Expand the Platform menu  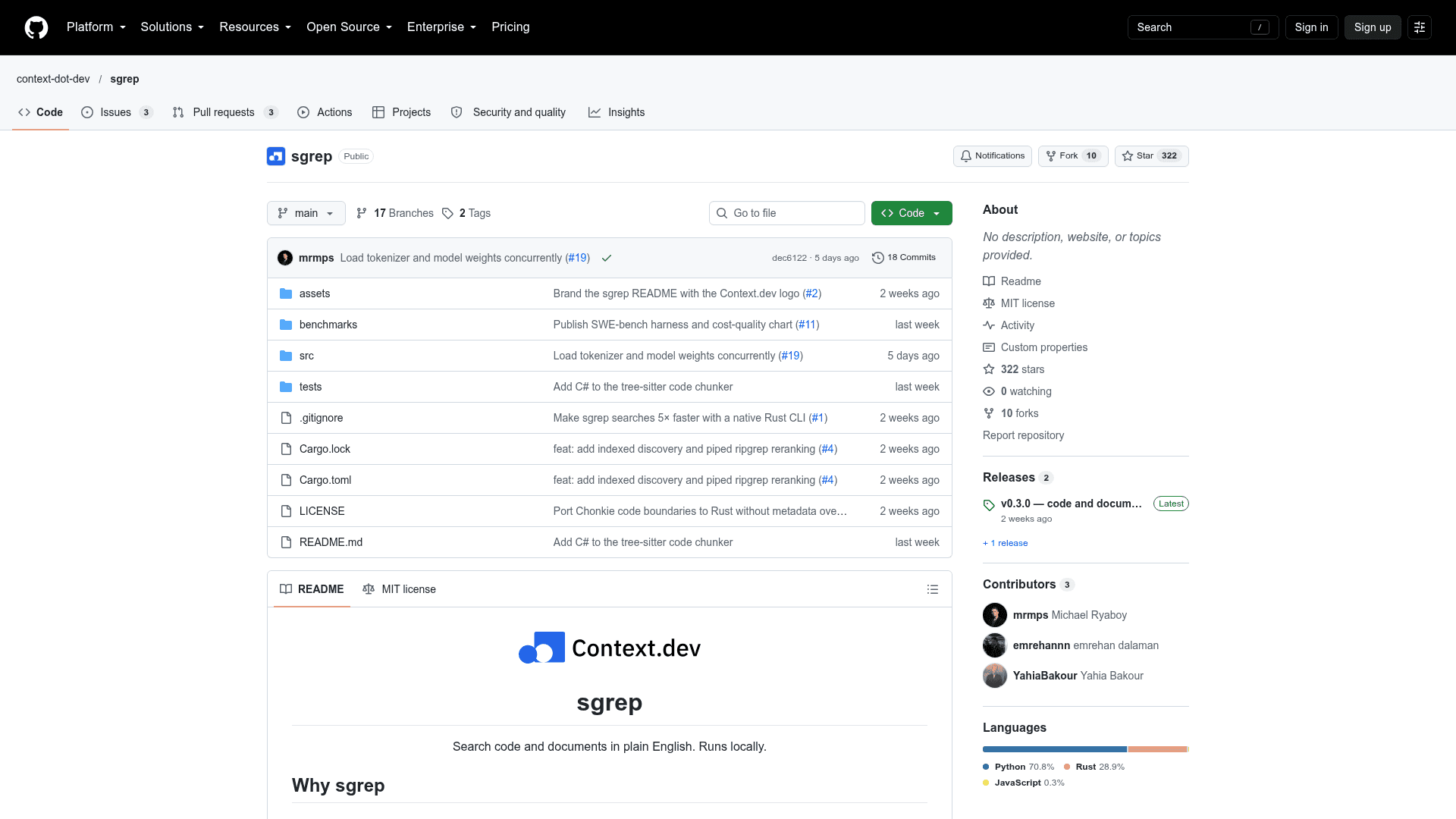[96, 27]
